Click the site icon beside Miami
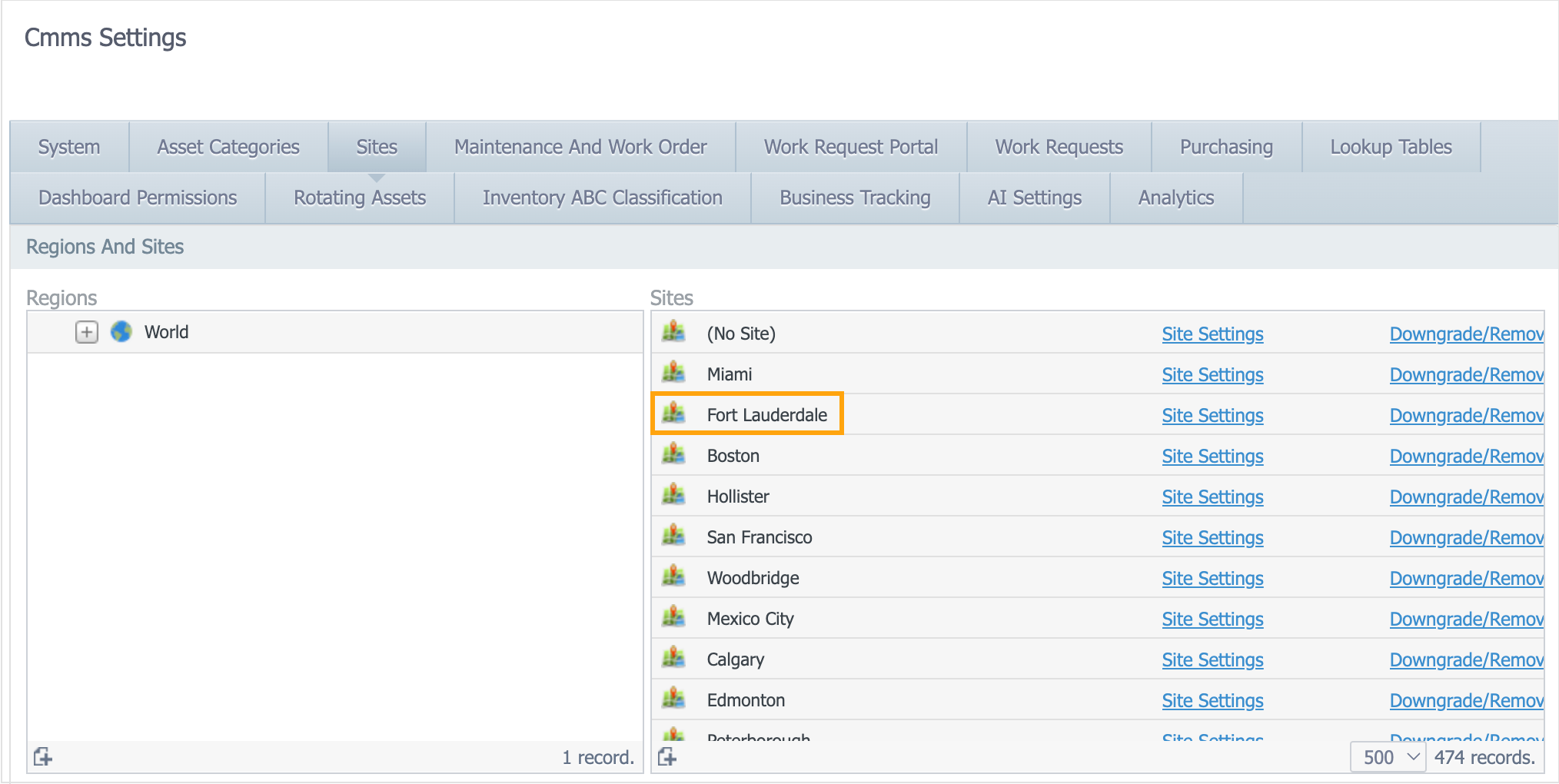 pos(673,374)
